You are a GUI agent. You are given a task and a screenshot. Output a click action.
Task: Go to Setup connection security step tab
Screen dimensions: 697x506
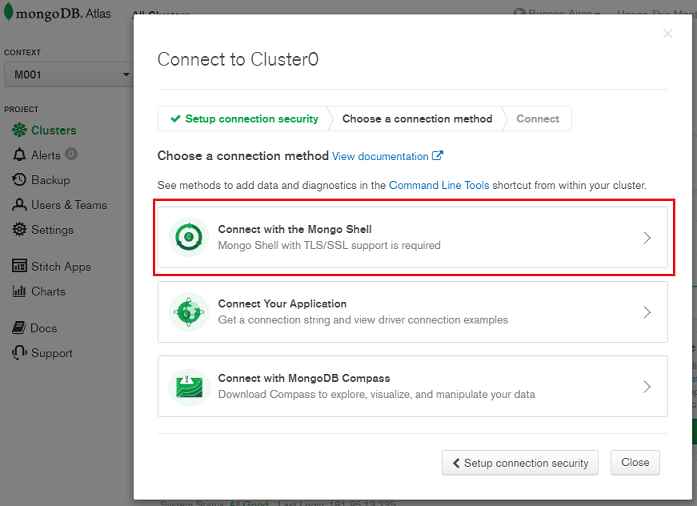[x=244, y=119]
